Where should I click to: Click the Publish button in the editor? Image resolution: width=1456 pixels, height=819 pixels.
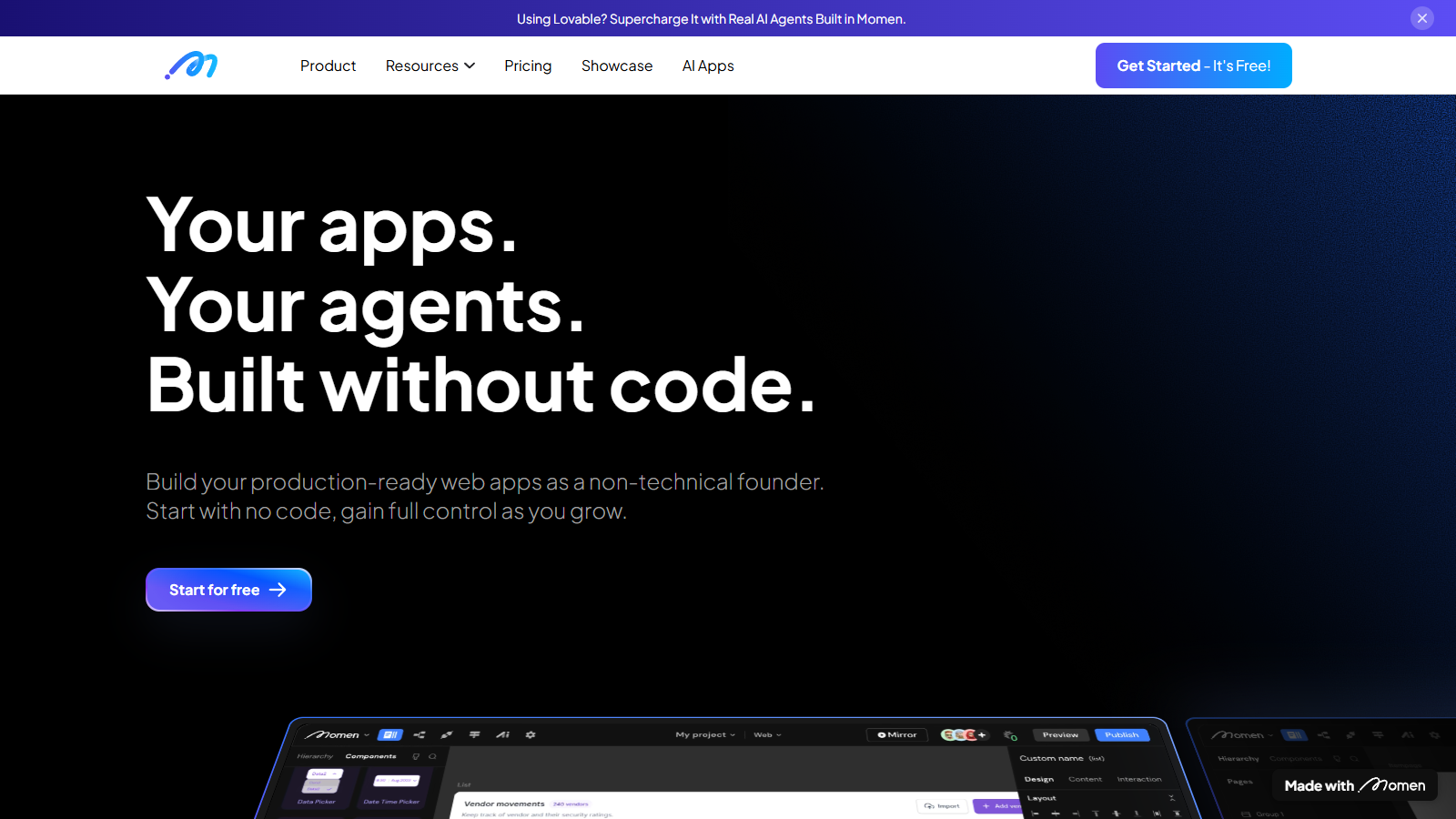pos(1122,734)
